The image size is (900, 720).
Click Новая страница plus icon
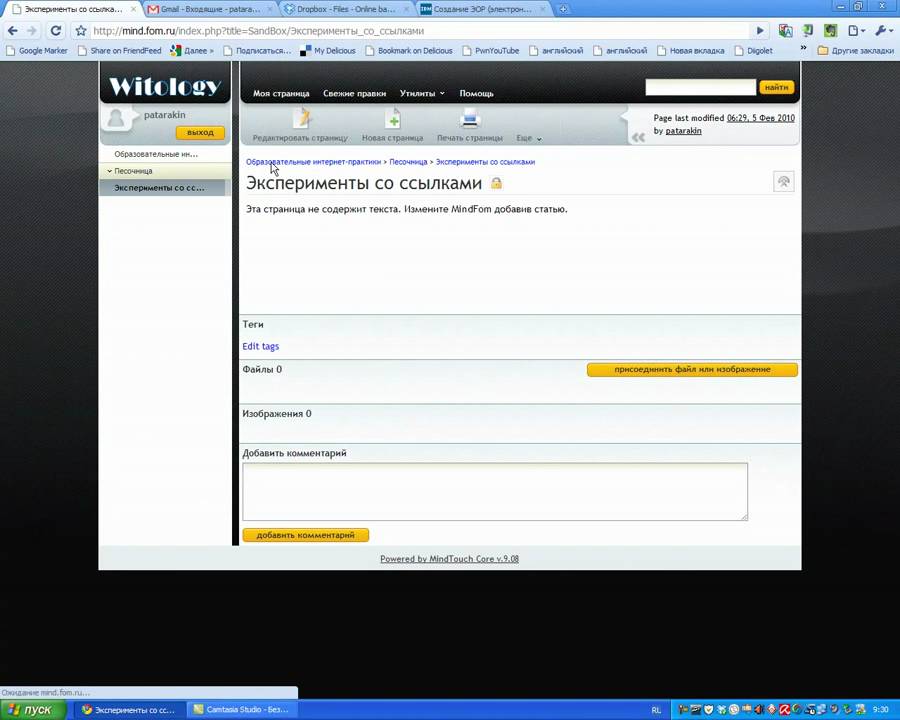[393, 119]
